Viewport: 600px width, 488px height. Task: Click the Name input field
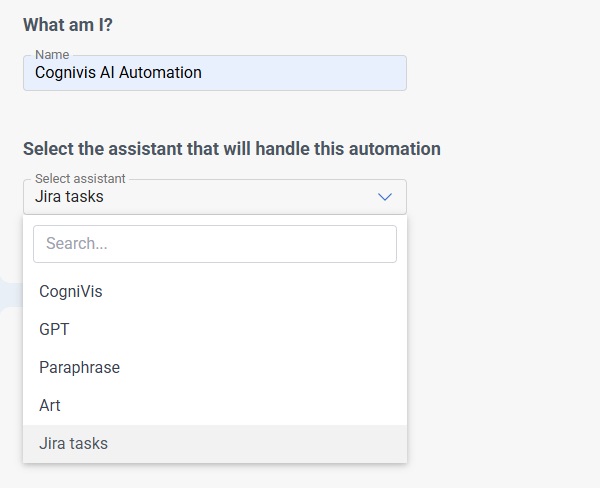[214, 73]
